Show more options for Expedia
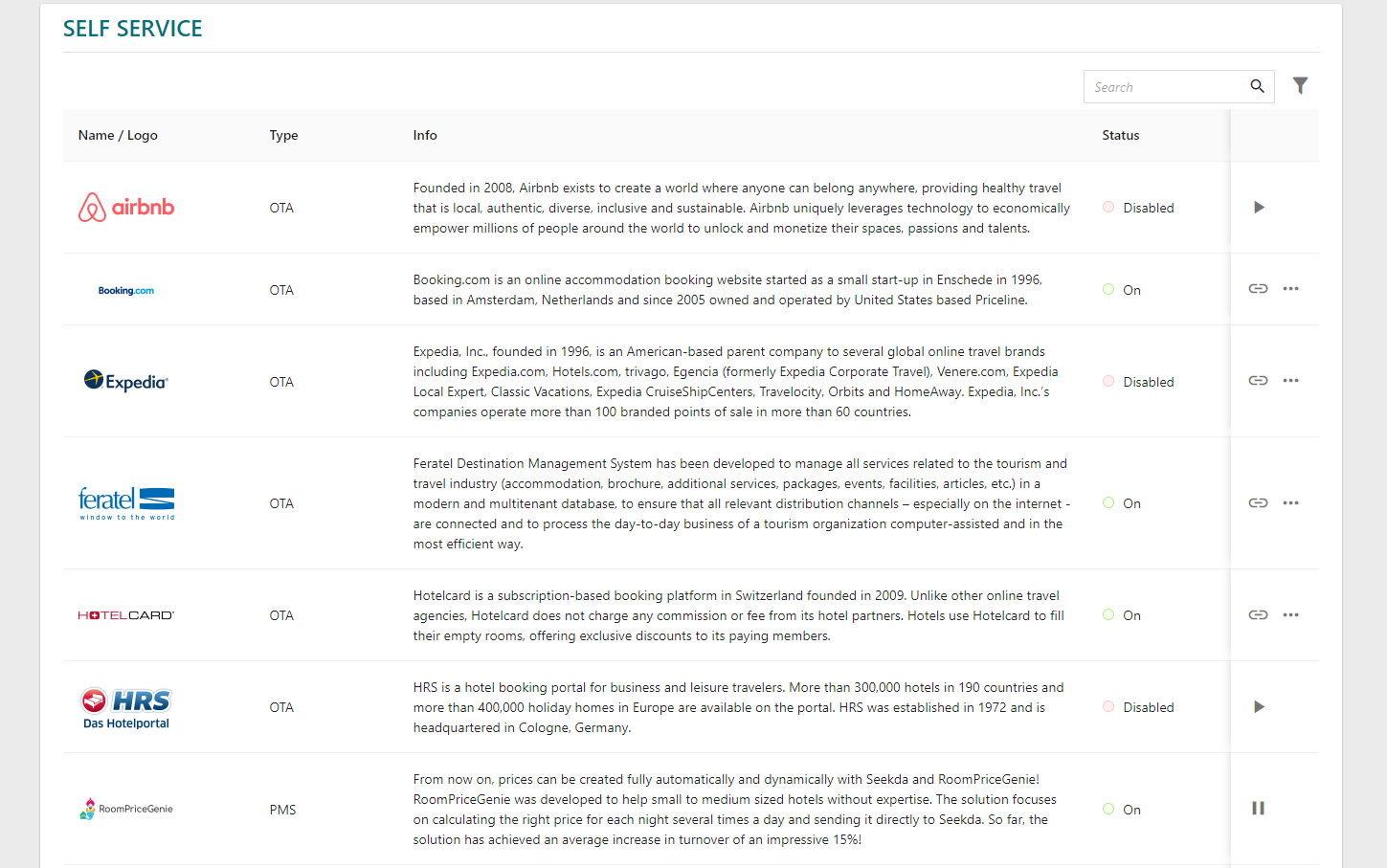Viewport: 1387px width, 868px height. (1290, 381)
